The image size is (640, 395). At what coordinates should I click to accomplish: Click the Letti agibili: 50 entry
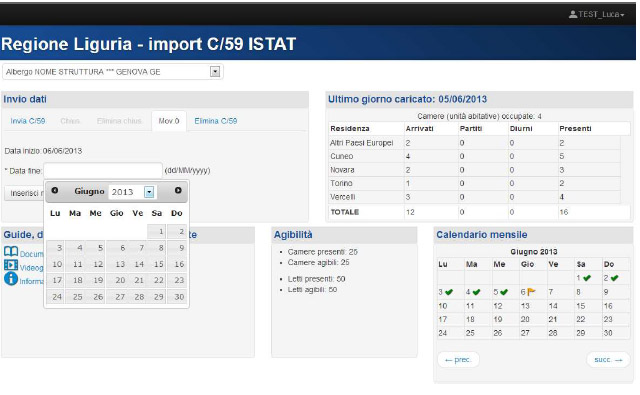(312, 290)
